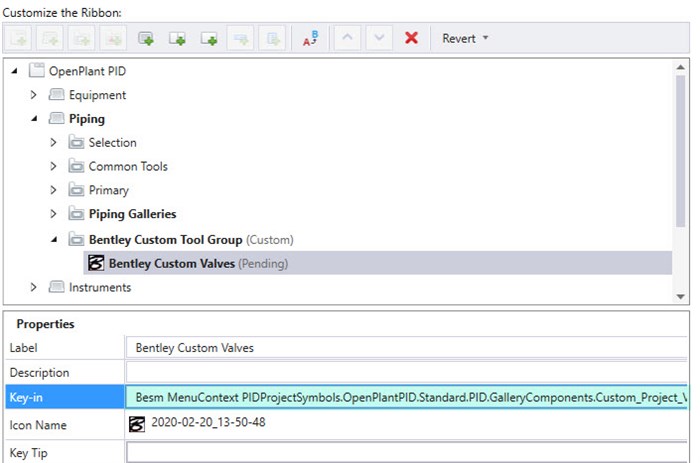Click the OpenPlant PID root node icon
The image size is (700, 463).
pos(37,71)
